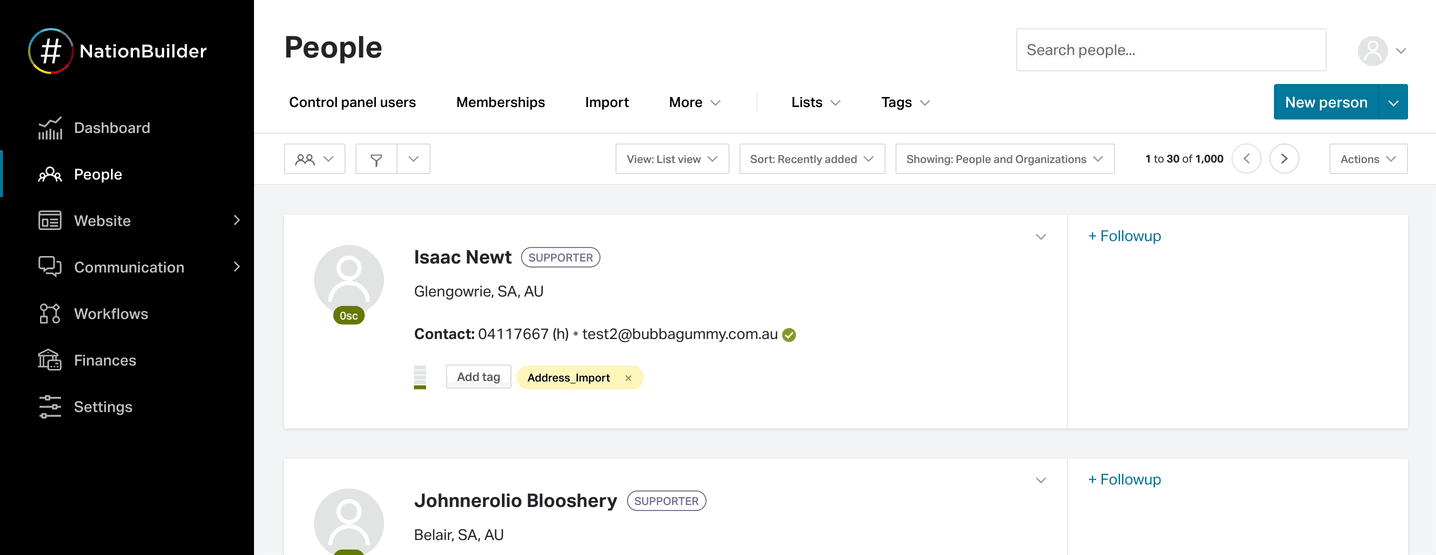This screenshot has width=1436, height=555.
Task: Open the Lists menu
Action: [815, 102]
